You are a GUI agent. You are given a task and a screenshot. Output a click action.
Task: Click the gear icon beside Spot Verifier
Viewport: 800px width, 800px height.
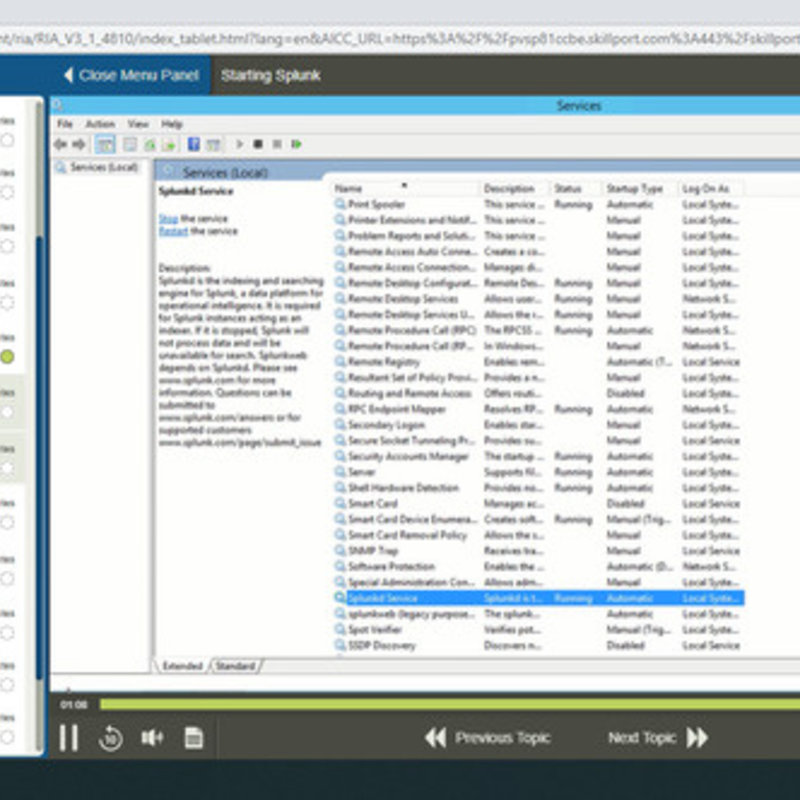[340, 629]
